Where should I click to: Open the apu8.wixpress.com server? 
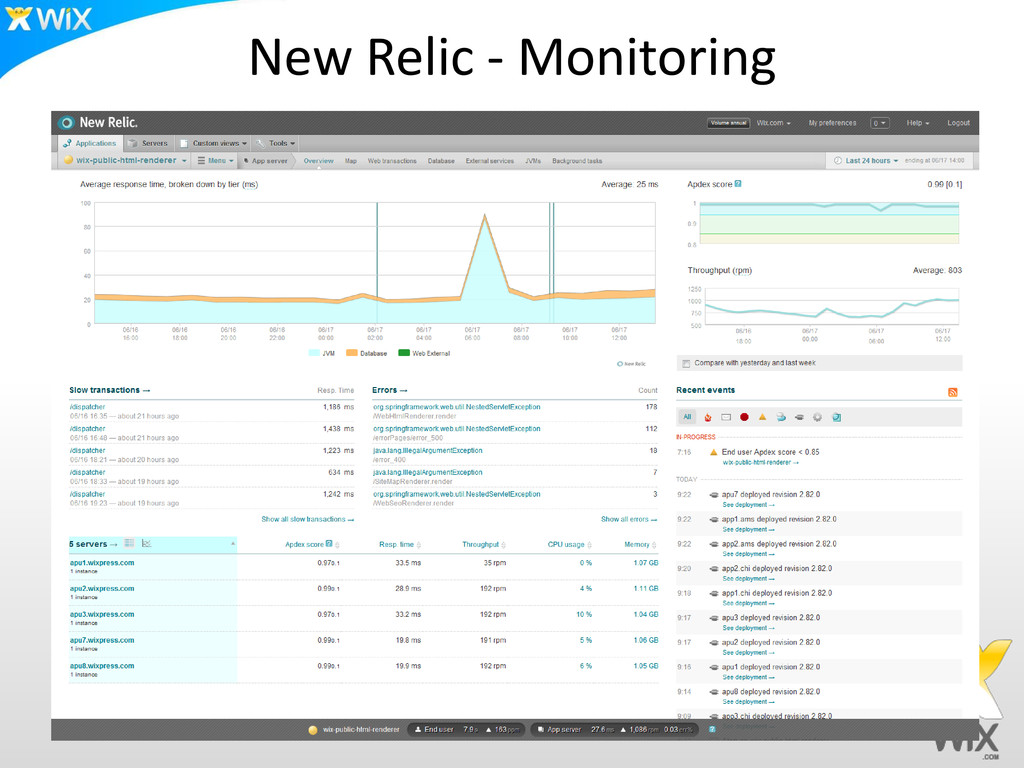point(102,666)
